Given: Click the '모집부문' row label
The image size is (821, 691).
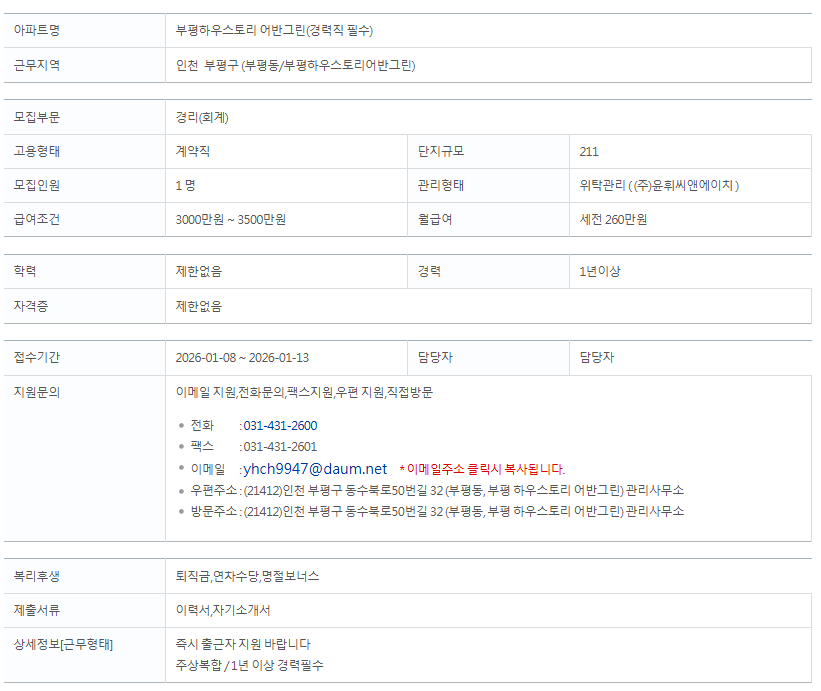Looking at the screenshot, I should 37,117.
